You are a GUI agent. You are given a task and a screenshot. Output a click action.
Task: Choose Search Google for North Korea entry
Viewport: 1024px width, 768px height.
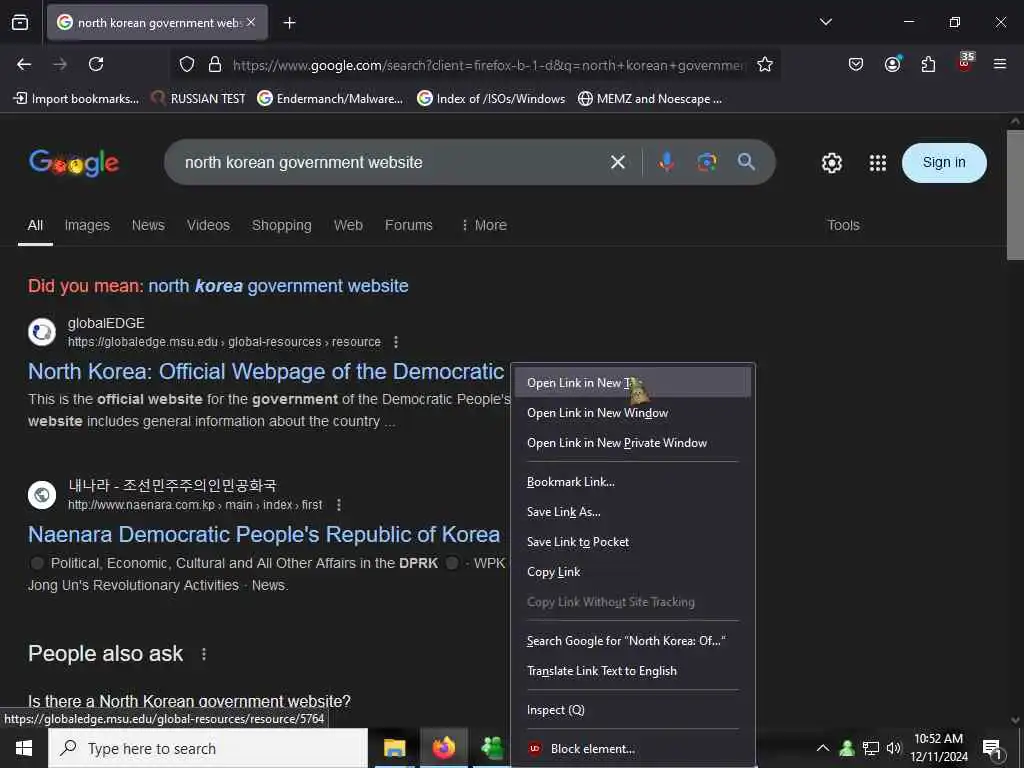pyautogui.click(x=632, y=641)
